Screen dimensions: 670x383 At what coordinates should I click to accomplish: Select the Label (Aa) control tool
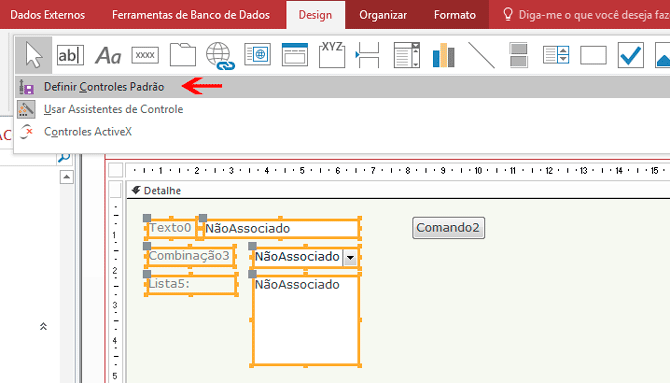(108, 56)
